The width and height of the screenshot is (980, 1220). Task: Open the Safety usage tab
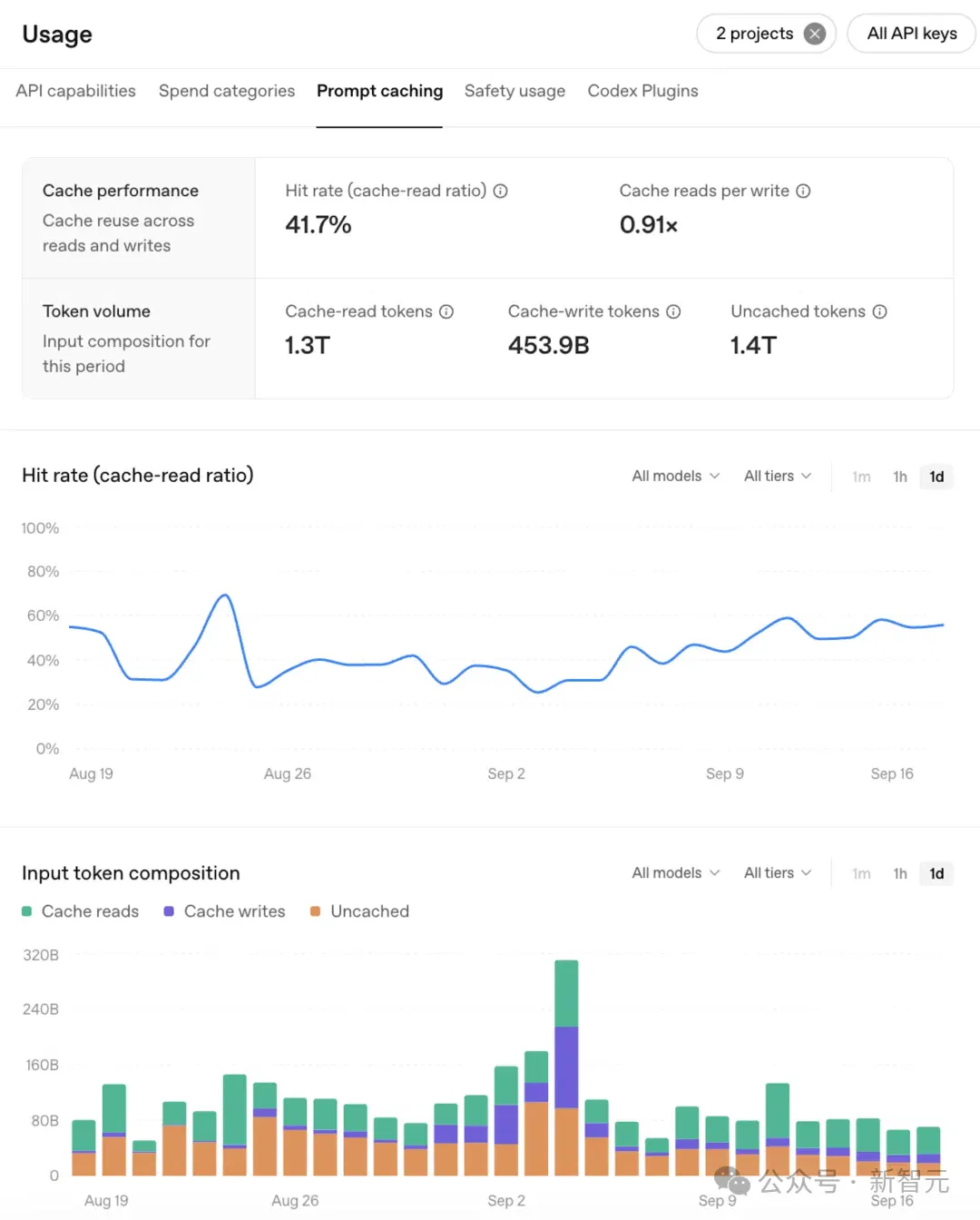[x=514, y=91]
